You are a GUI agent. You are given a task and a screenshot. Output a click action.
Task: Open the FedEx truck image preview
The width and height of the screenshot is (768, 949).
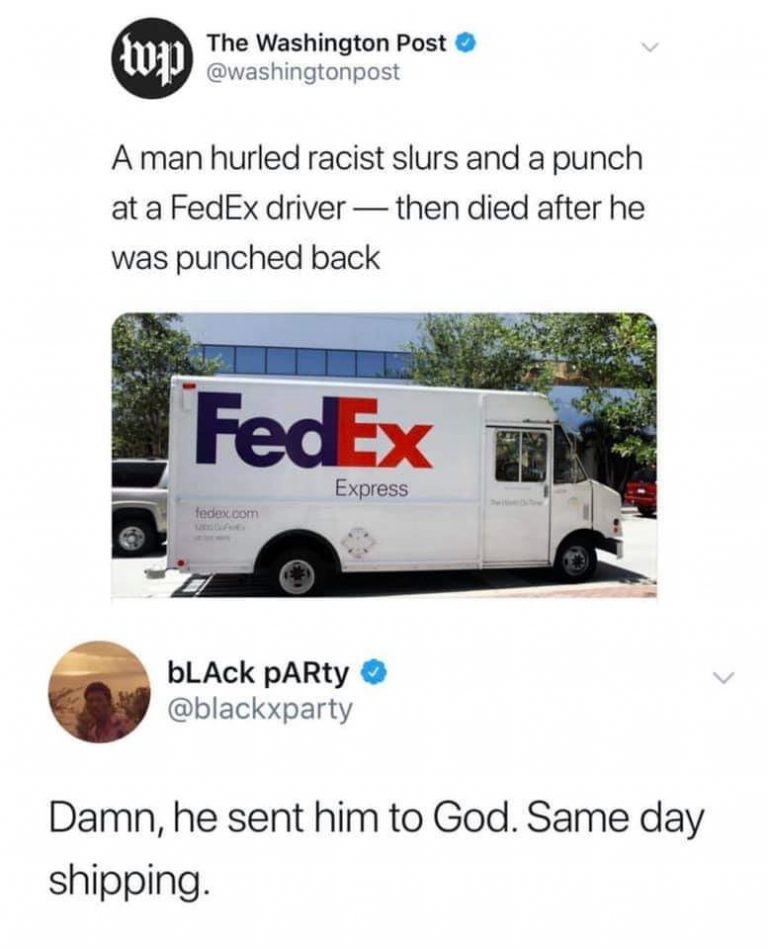coord(384,455)
